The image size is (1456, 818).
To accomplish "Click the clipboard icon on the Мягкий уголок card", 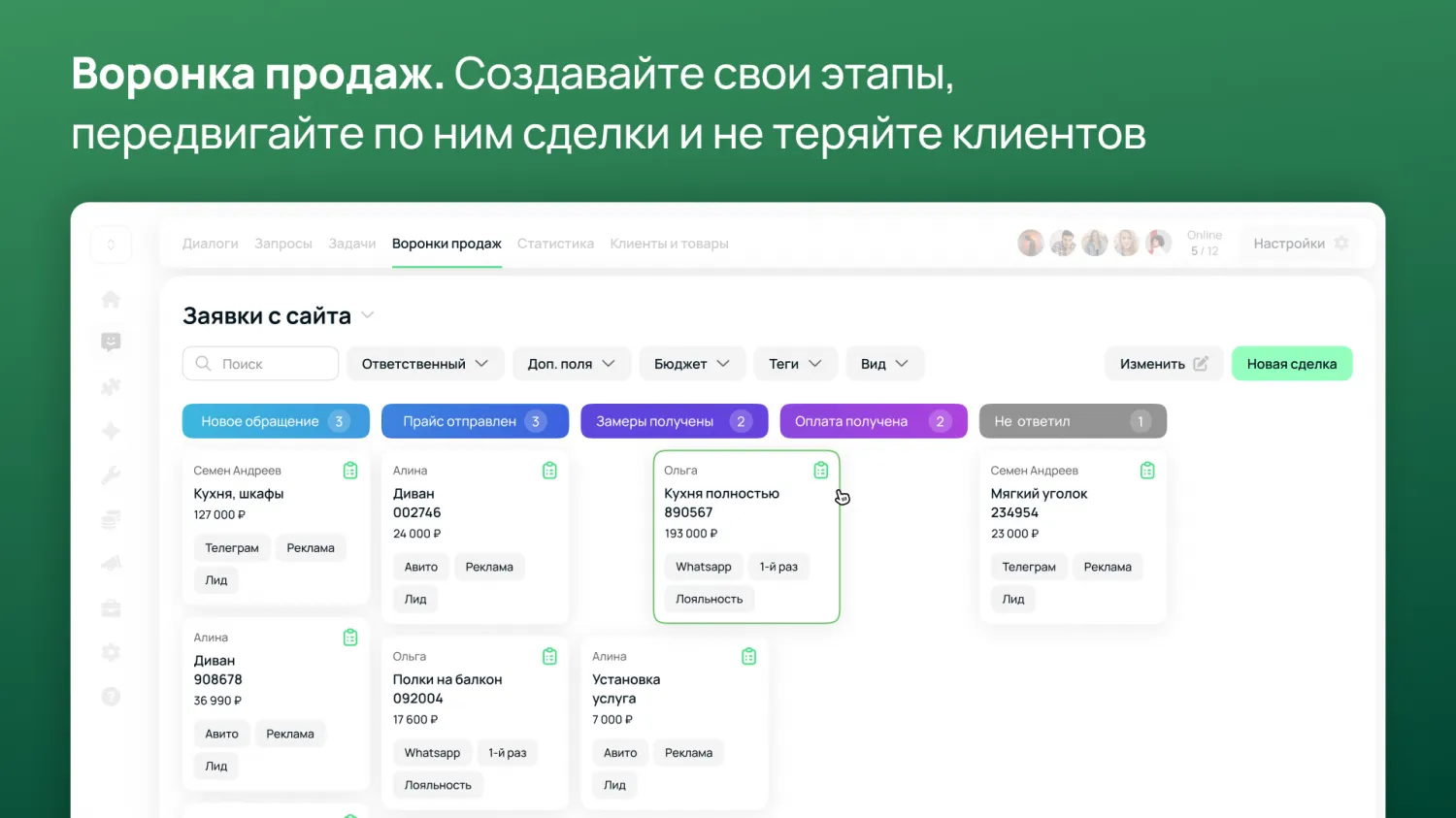I will pyautogui.click(x=1147, y=471).
